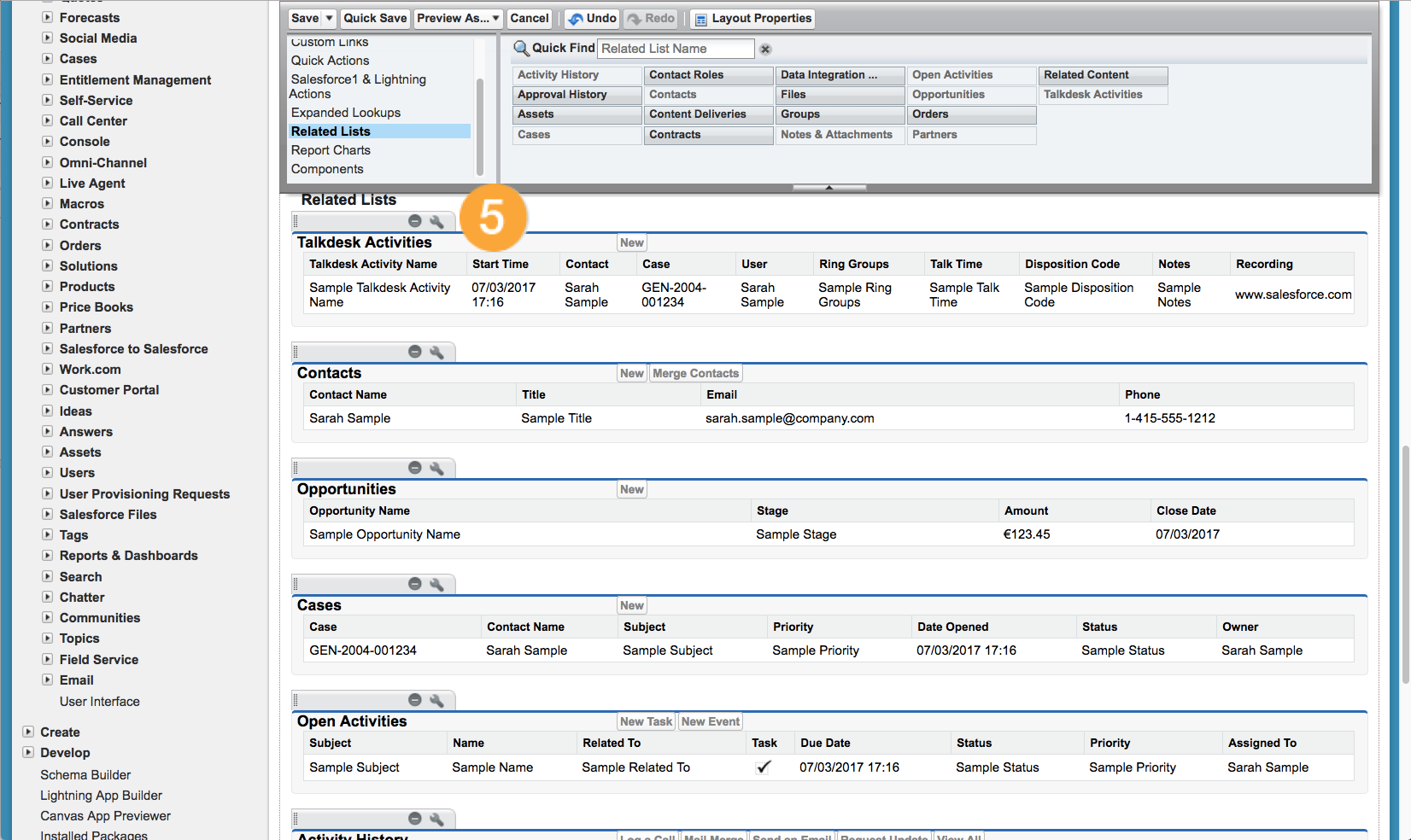Select Expanded Lookups palette category
The width and height of the screenshot is (1411, 840).
(345, 113)
